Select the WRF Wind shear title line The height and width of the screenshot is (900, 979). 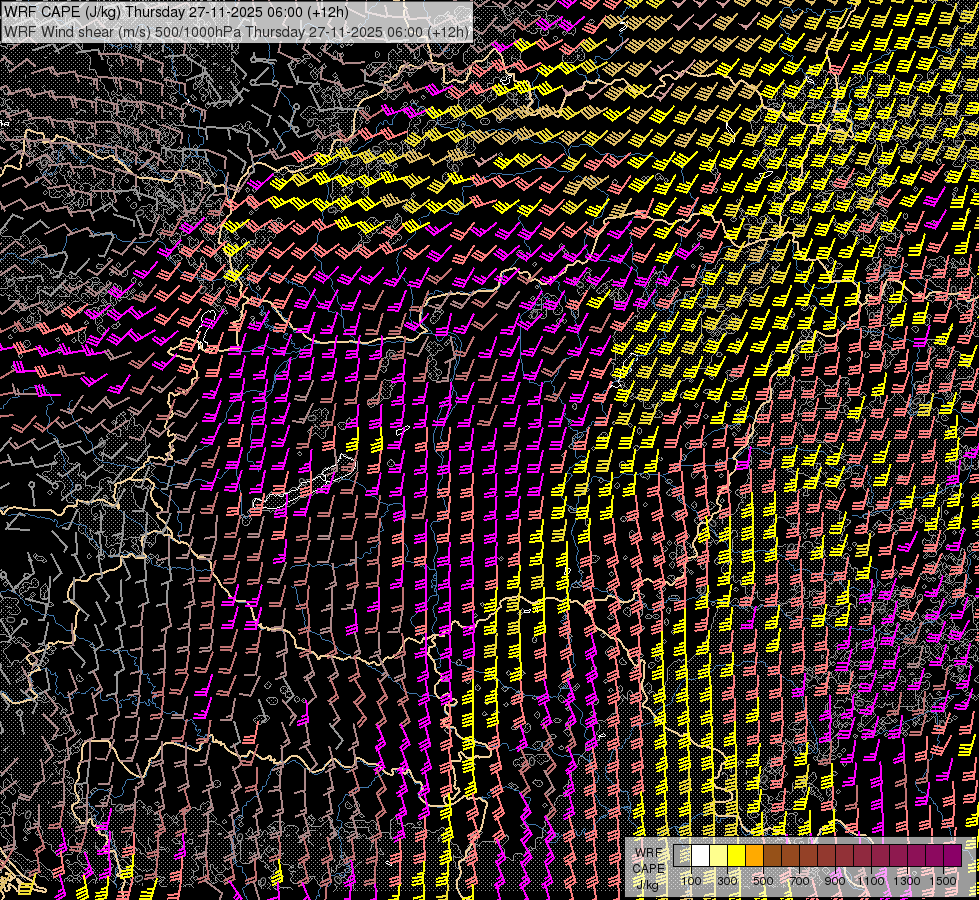click(236, 31)
